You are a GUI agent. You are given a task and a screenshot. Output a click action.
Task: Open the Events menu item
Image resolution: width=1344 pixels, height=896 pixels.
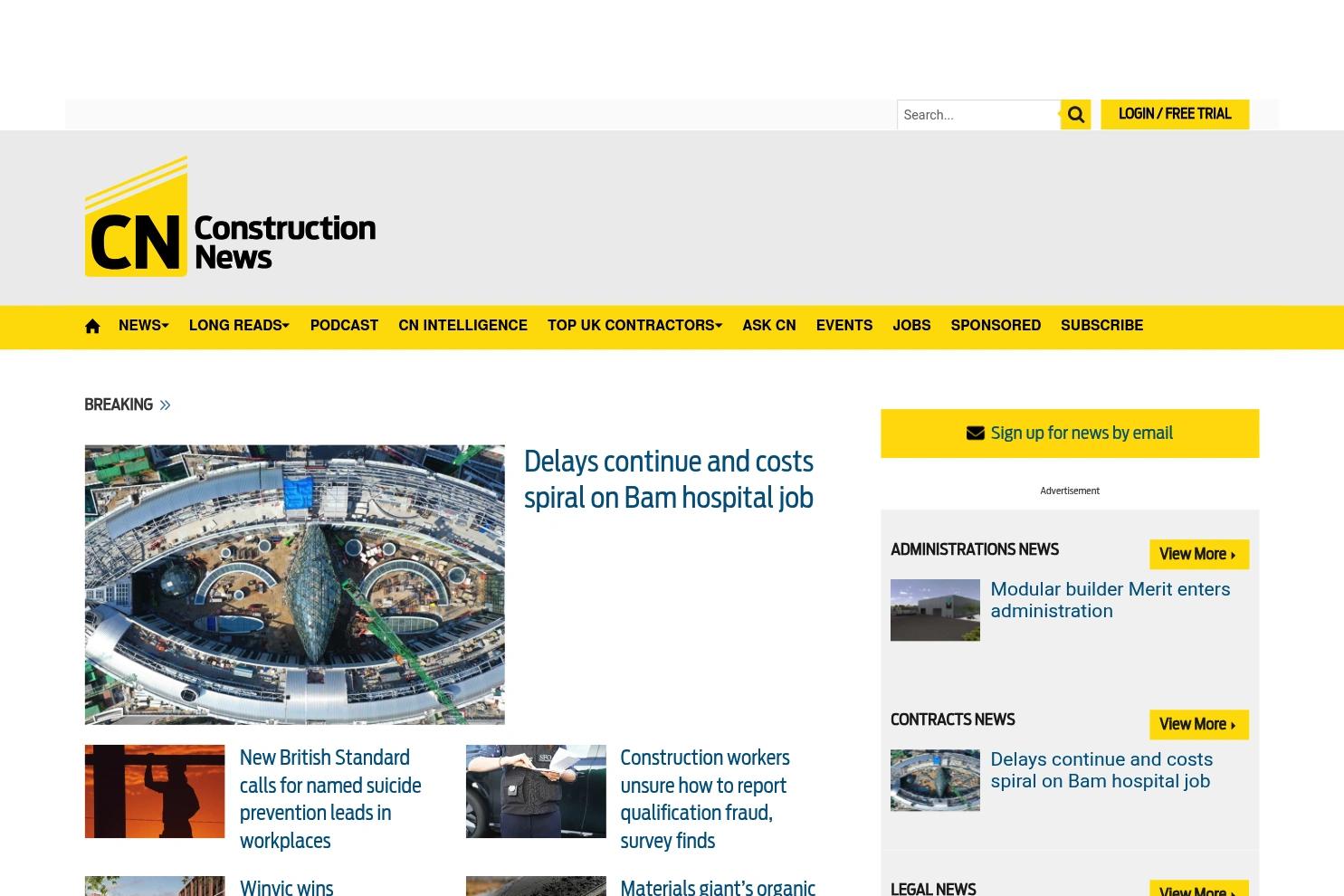pyautogui.click(x=844, y=326)
